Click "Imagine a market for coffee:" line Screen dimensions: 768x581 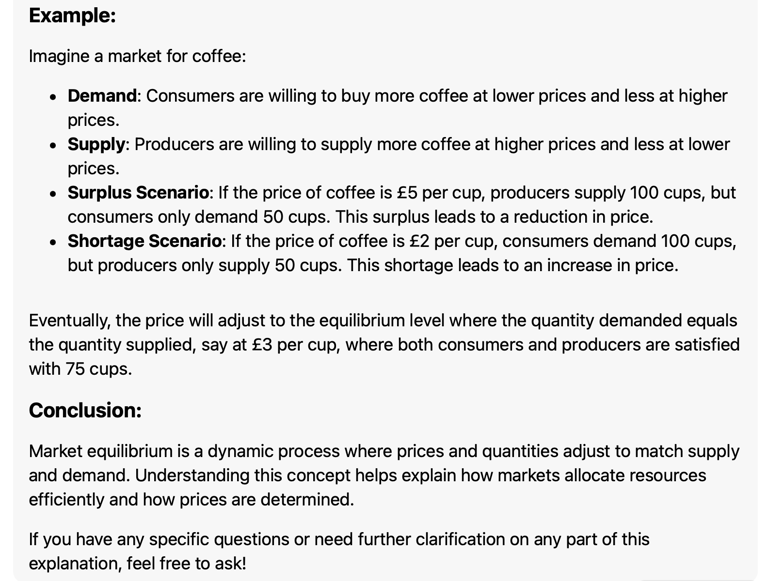[x=137, y=56]
